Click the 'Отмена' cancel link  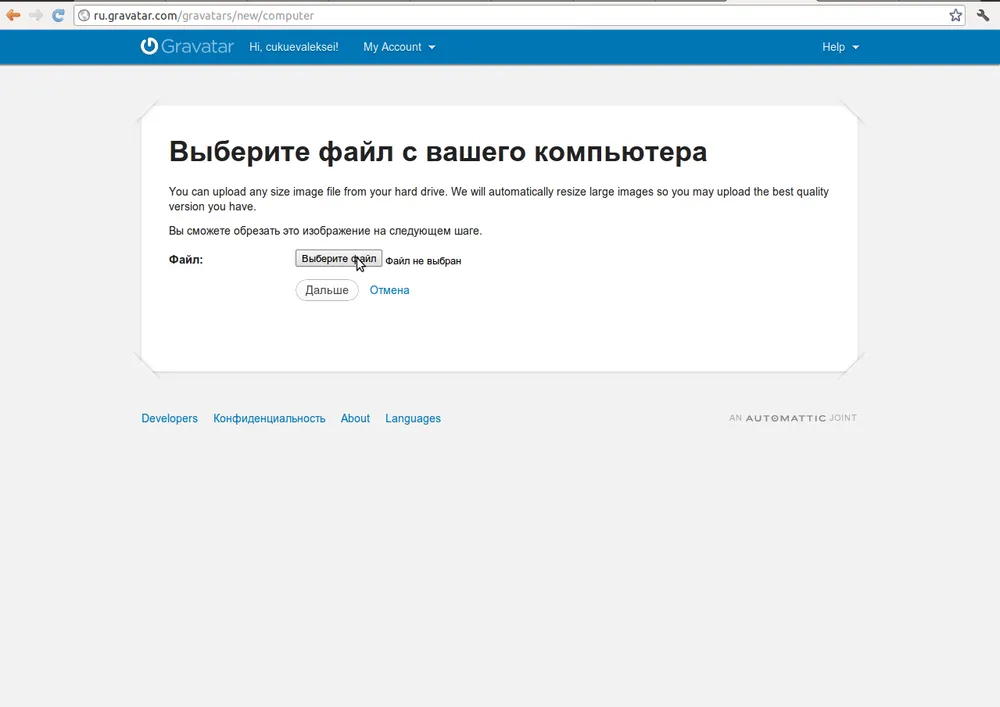tap(389, 290)
